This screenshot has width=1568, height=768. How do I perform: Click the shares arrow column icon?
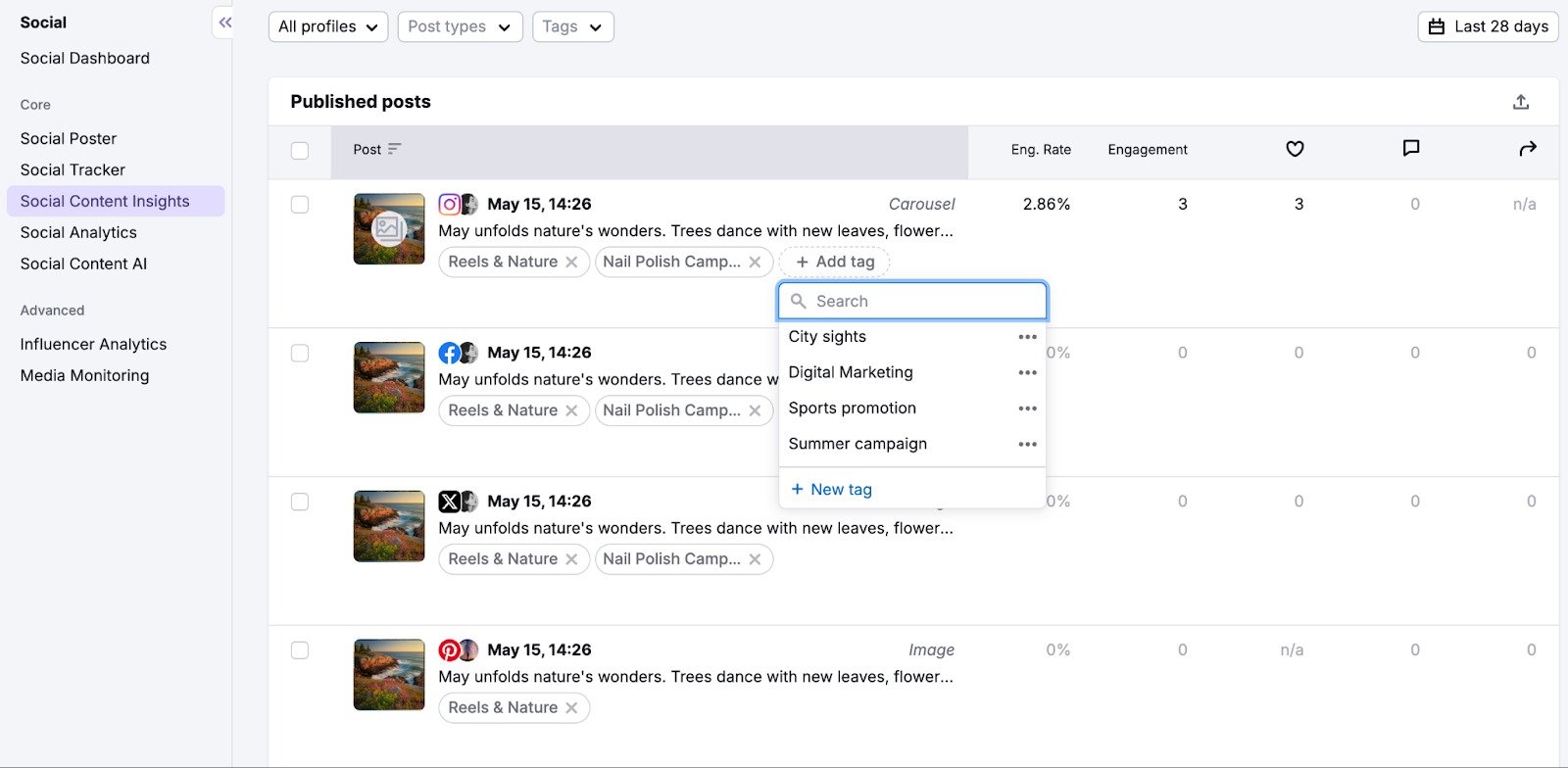(x=1527, y=149)
